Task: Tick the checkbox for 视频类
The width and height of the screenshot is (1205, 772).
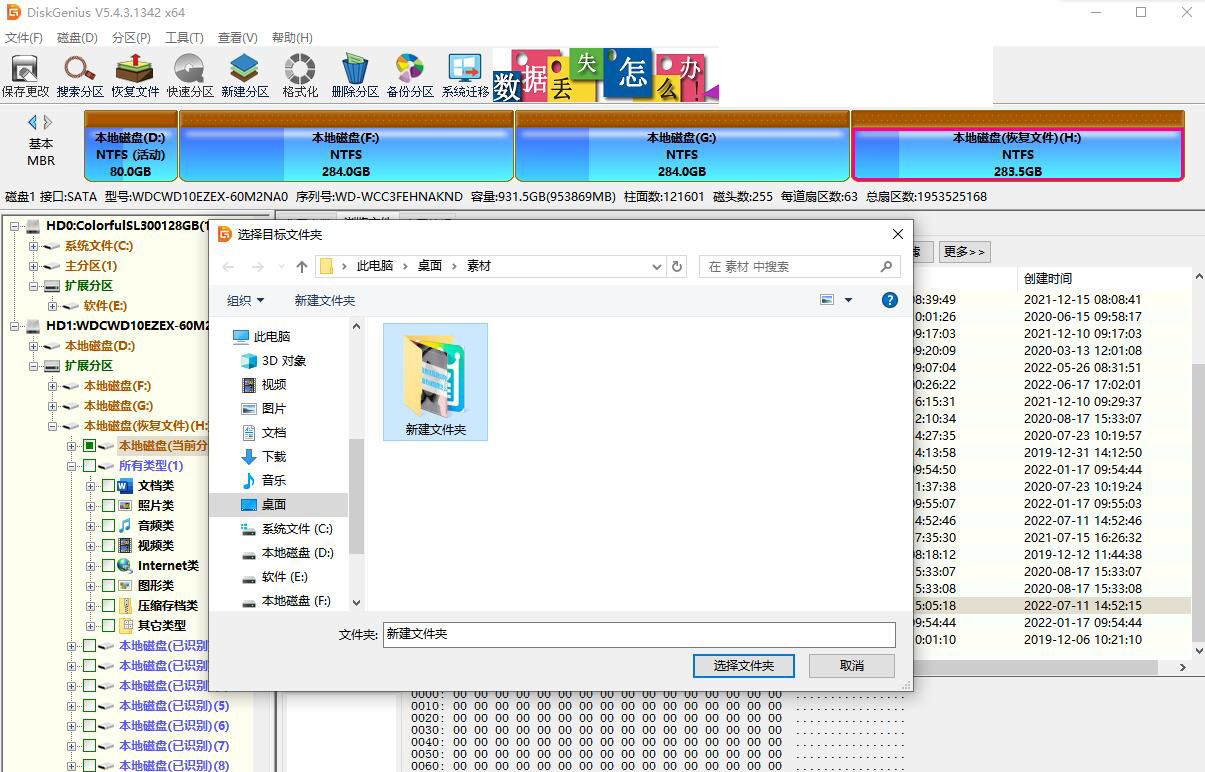Action: pyautogui.click(x=109, y=546)
